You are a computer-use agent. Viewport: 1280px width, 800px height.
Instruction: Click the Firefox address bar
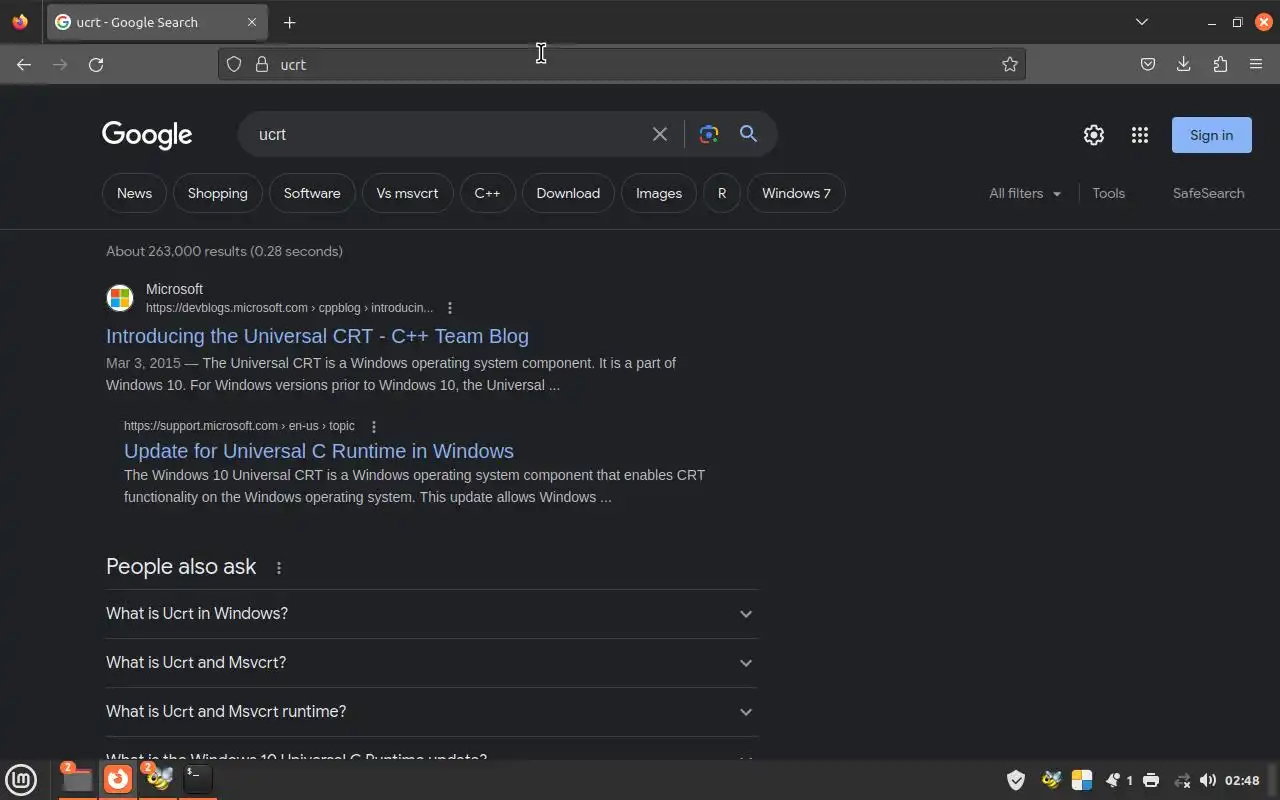620,64
